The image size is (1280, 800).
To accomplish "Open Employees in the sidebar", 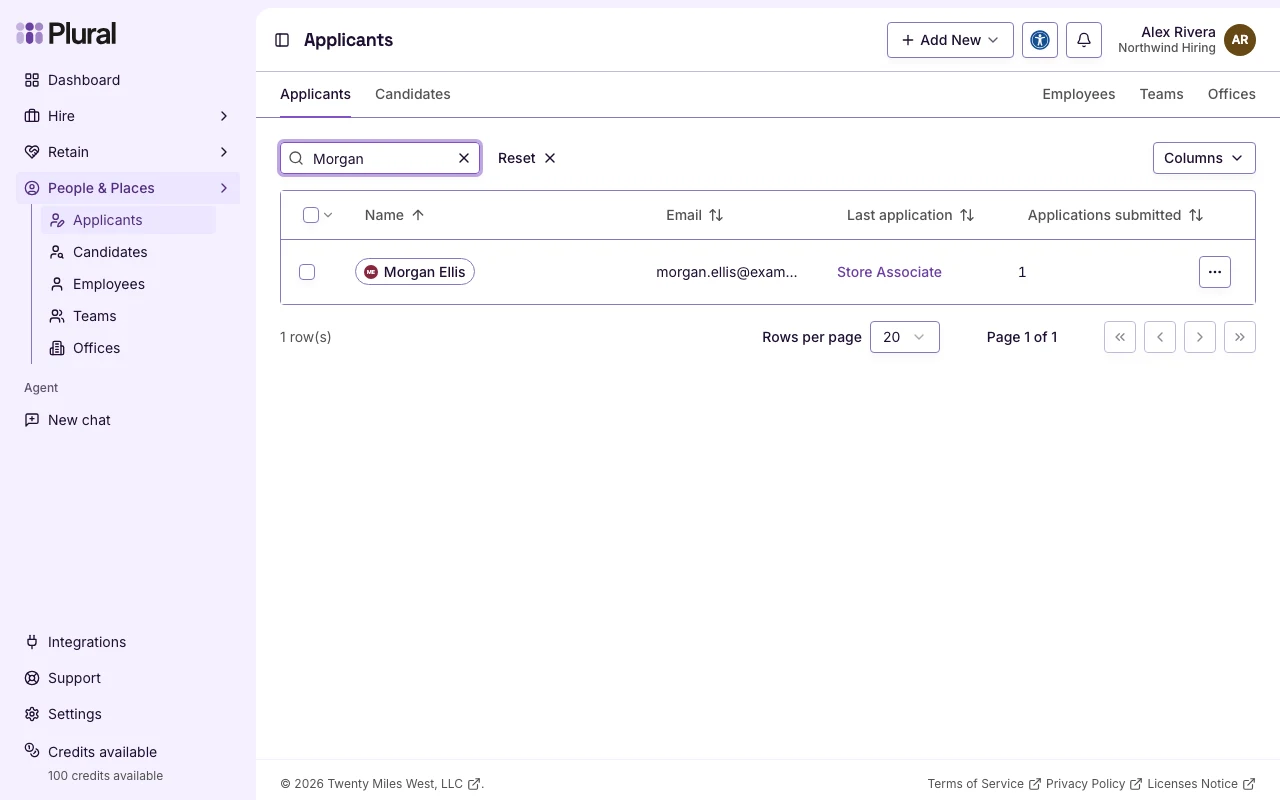I will [x=128, y=284].
